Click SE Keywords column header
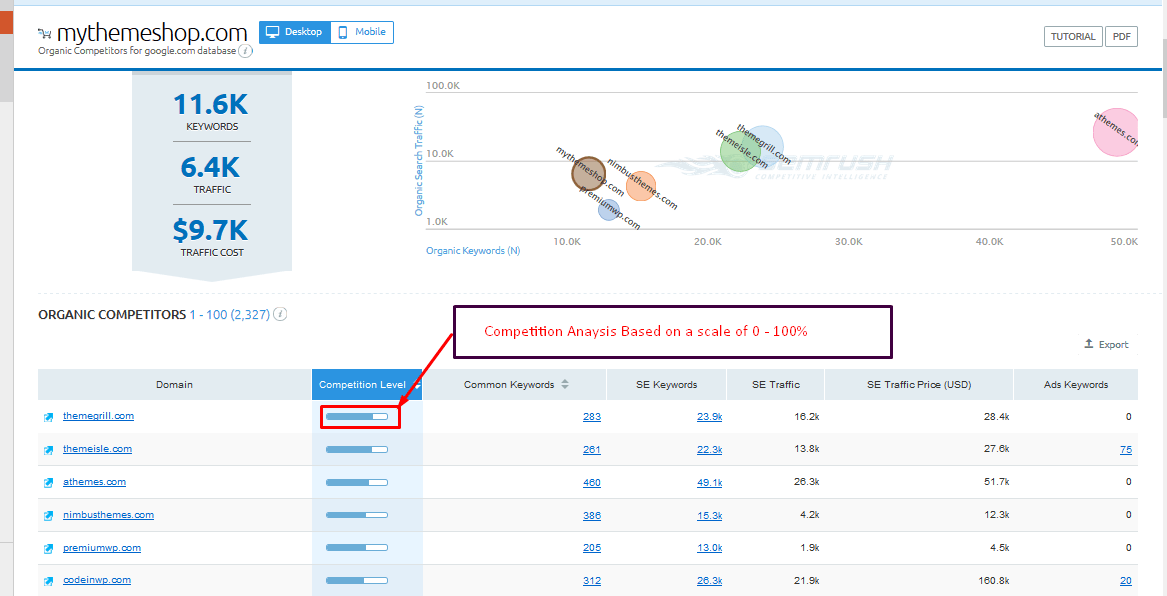Viewport: 1167px width, 596px height. click(666, 385)
